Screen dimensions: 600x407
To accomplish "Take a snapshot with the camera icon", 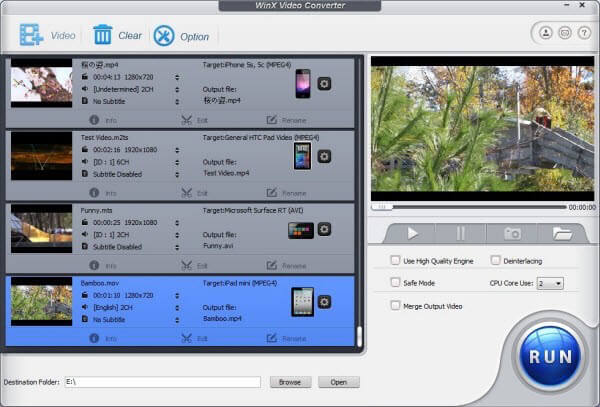I will [x=513, y=233].
